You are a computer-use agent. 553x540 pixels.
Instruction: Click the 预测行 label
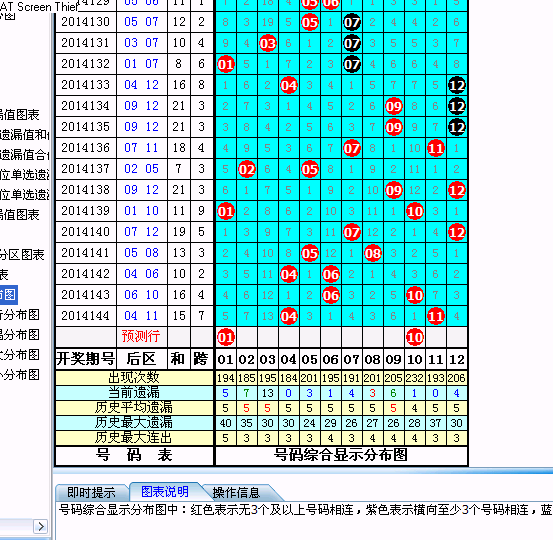coord(141,336)
